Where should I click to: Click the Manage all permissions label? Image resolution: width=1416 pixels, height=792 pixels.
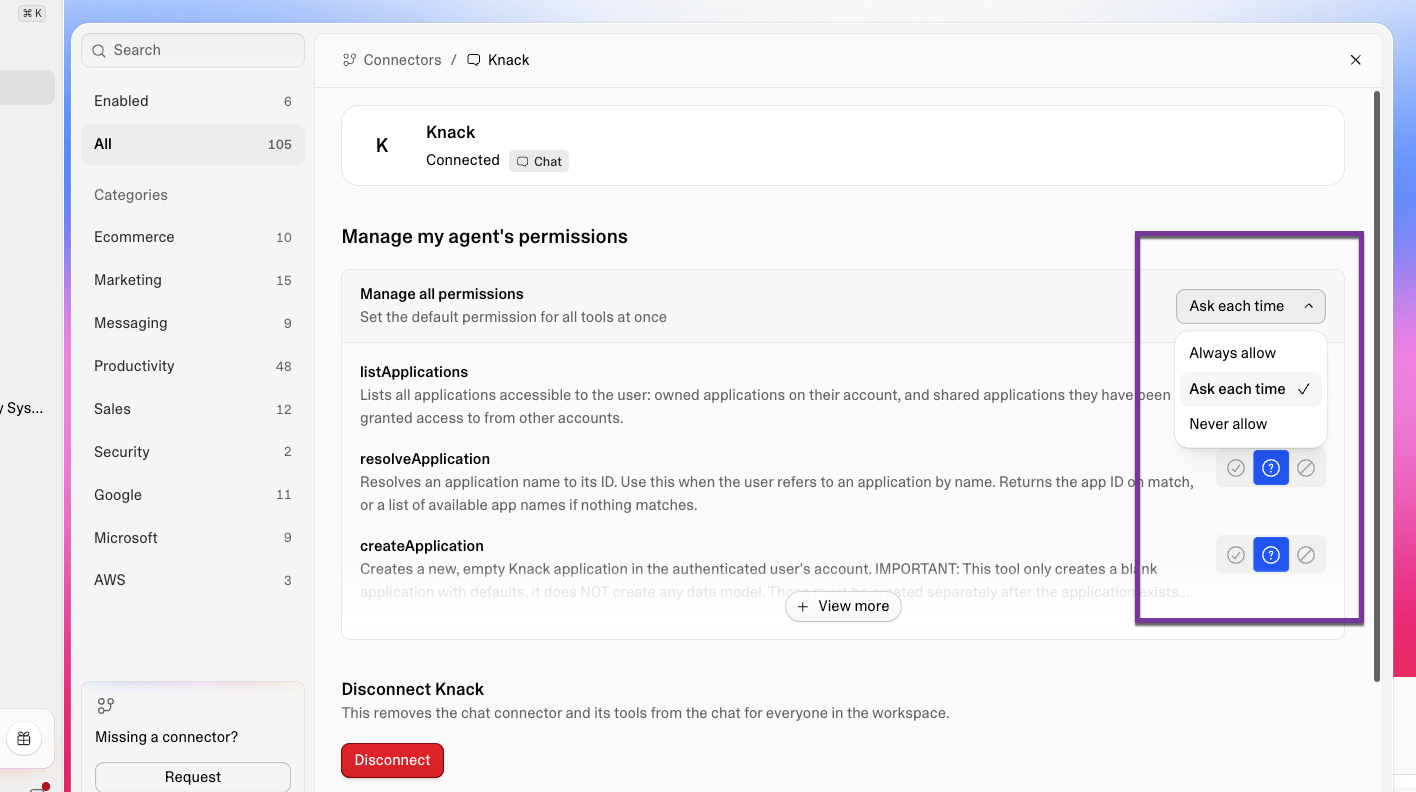click(442, 294)
